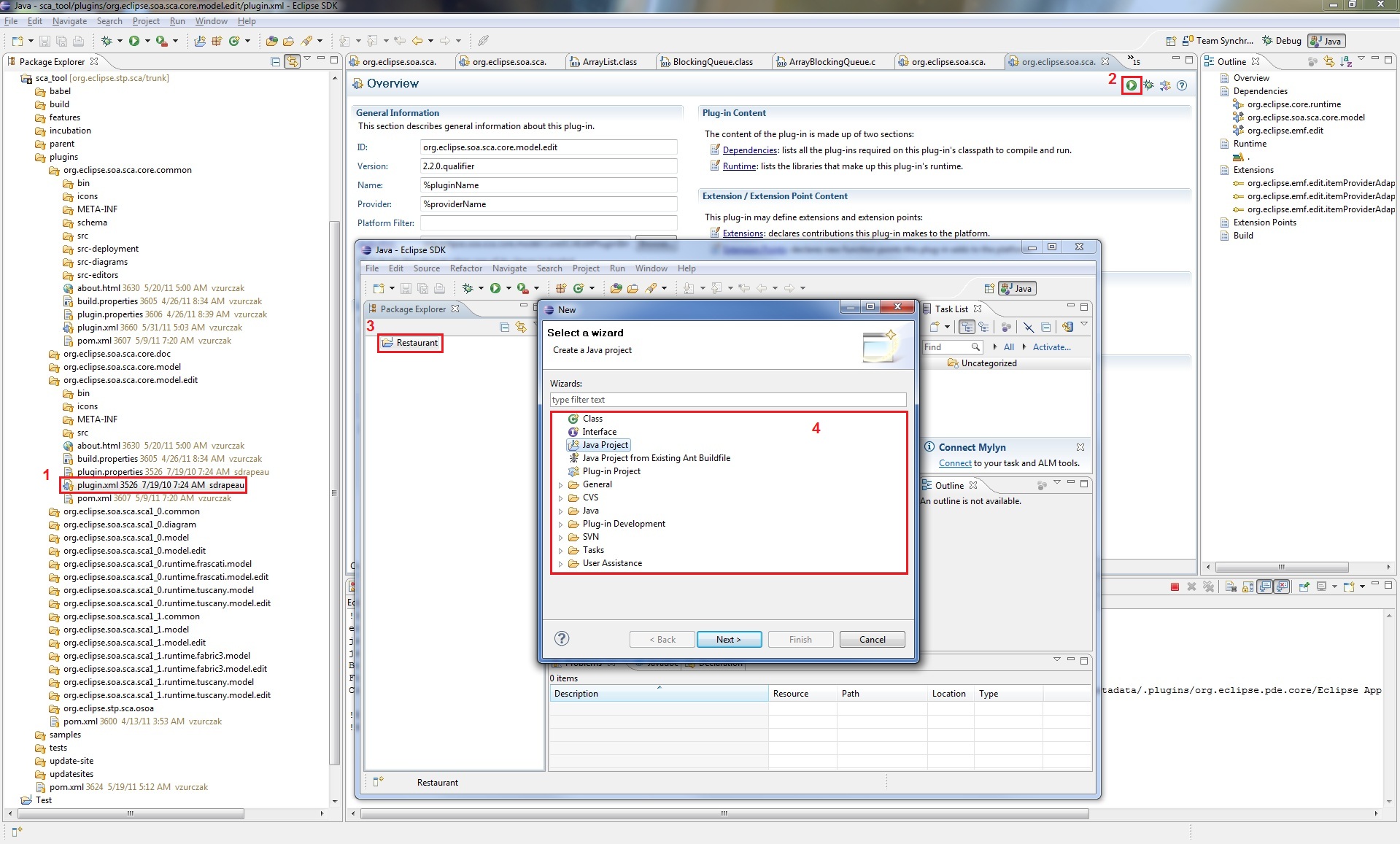
Task: Click the Synchronize Changed icon in Task List toolbar
Action: click(x=1068, y=327)
